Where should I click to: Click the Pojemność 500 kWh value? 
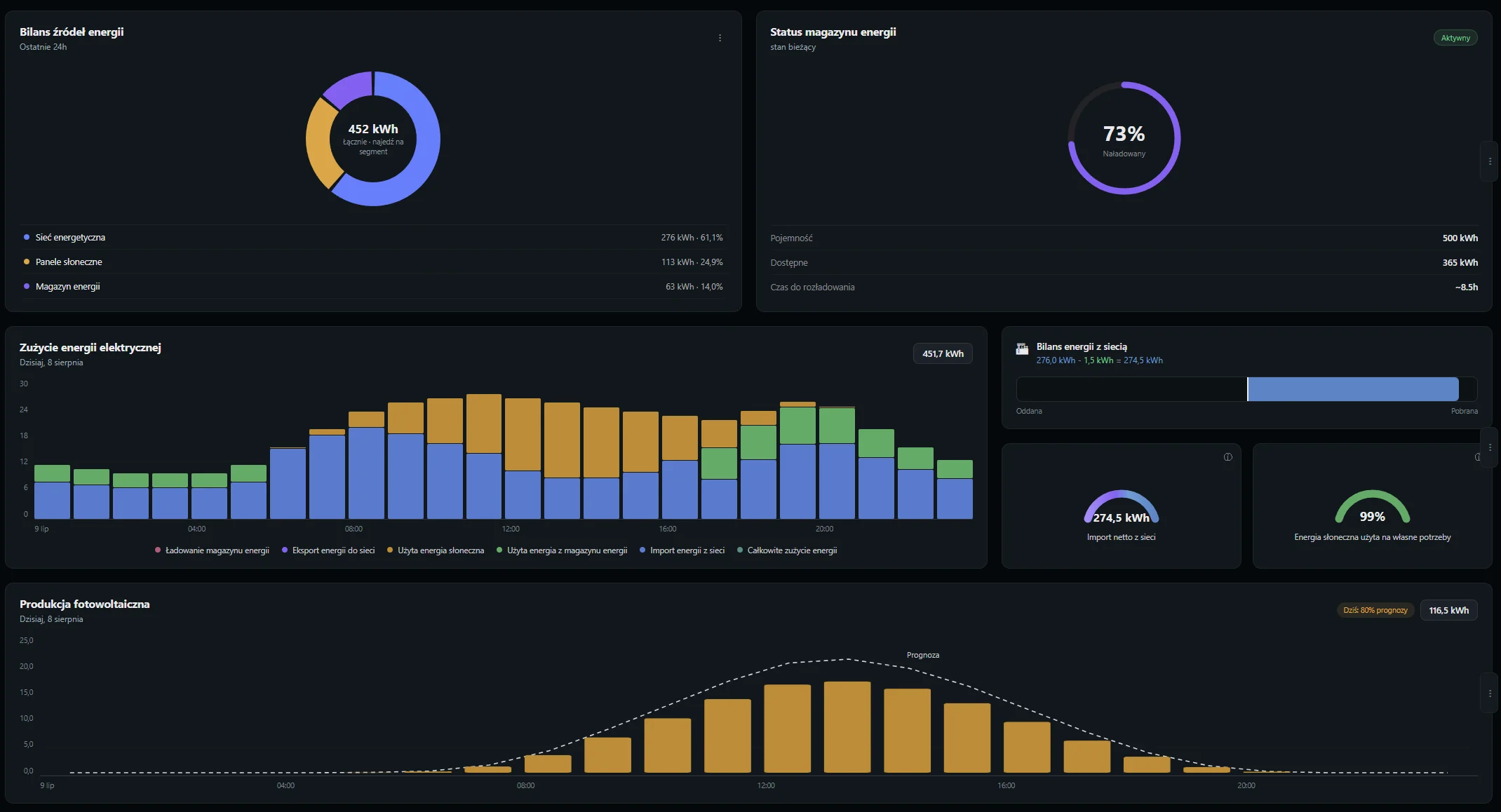point(1460,238)
